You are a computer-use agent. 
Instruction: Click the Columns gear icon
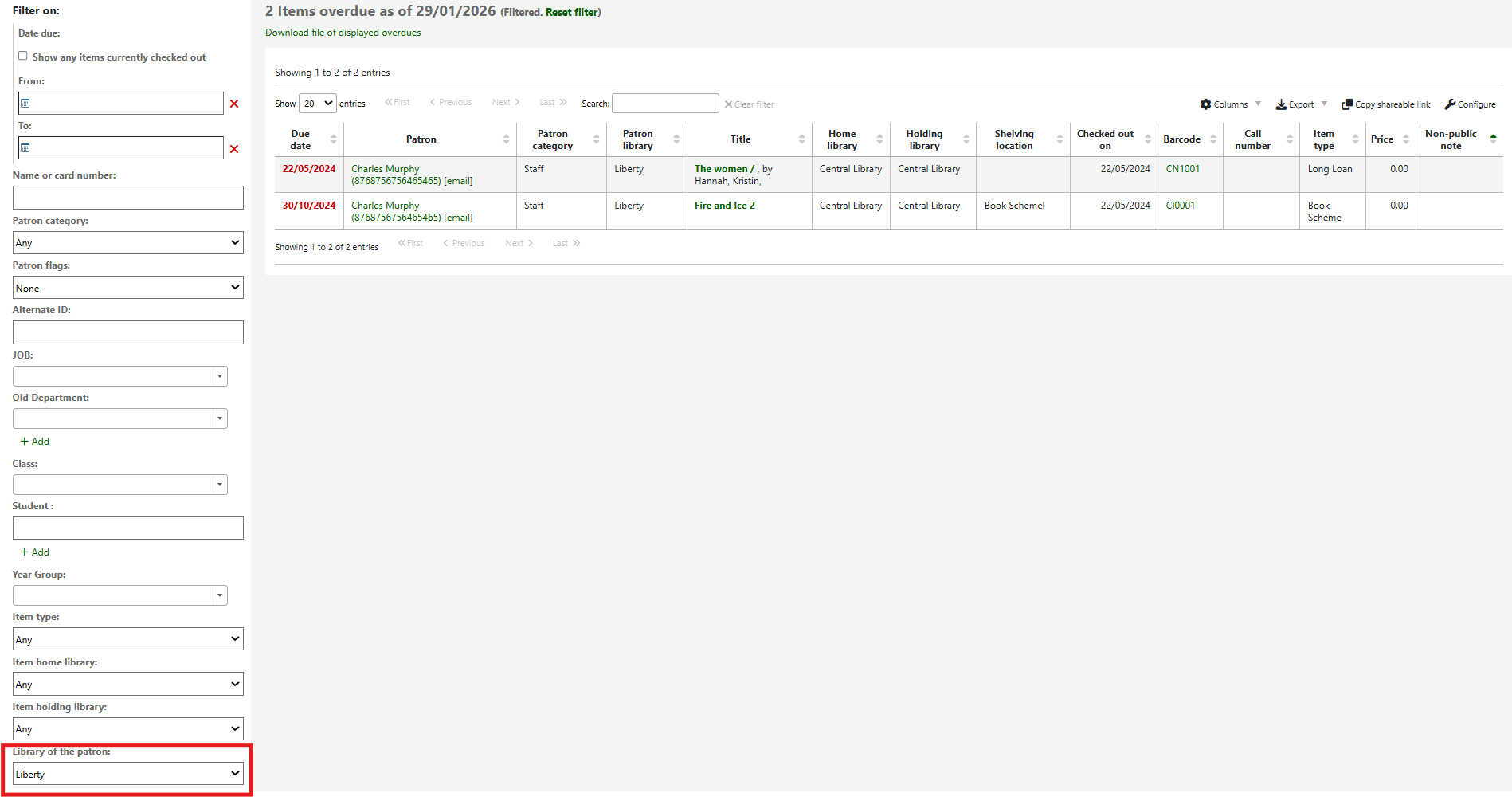pos(1205,104)
